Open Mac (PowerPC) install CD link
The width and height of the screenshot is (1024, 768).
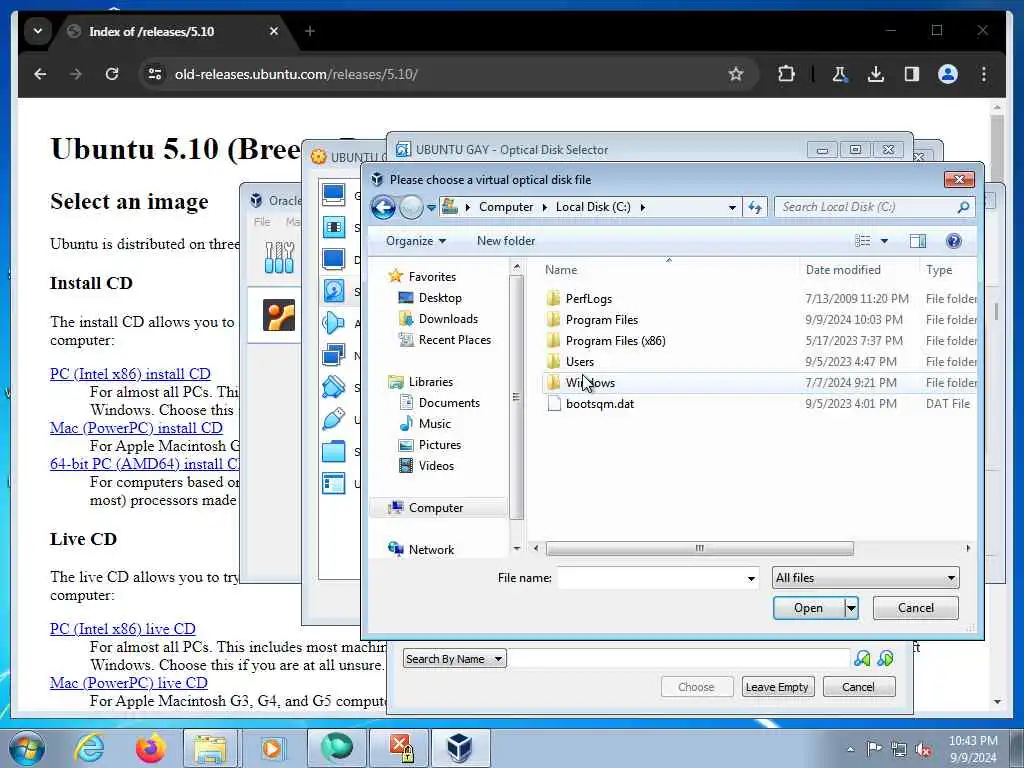click(x=136, y=428)
